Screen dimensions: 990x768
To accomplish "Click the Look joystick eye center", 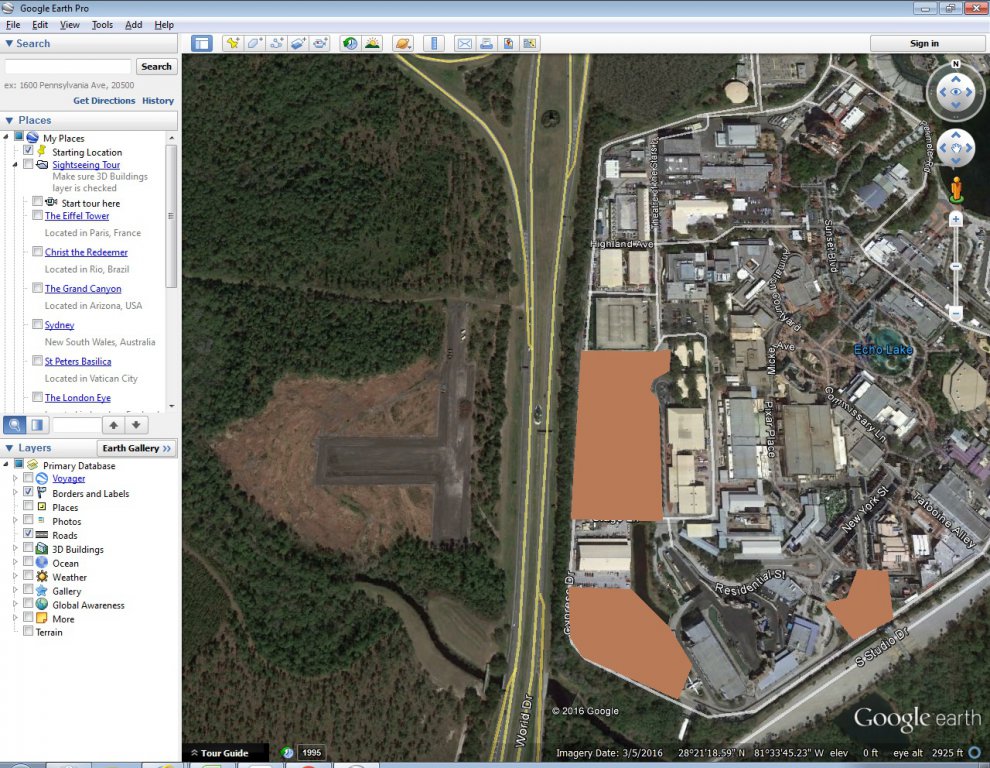I will coord(956,92).
